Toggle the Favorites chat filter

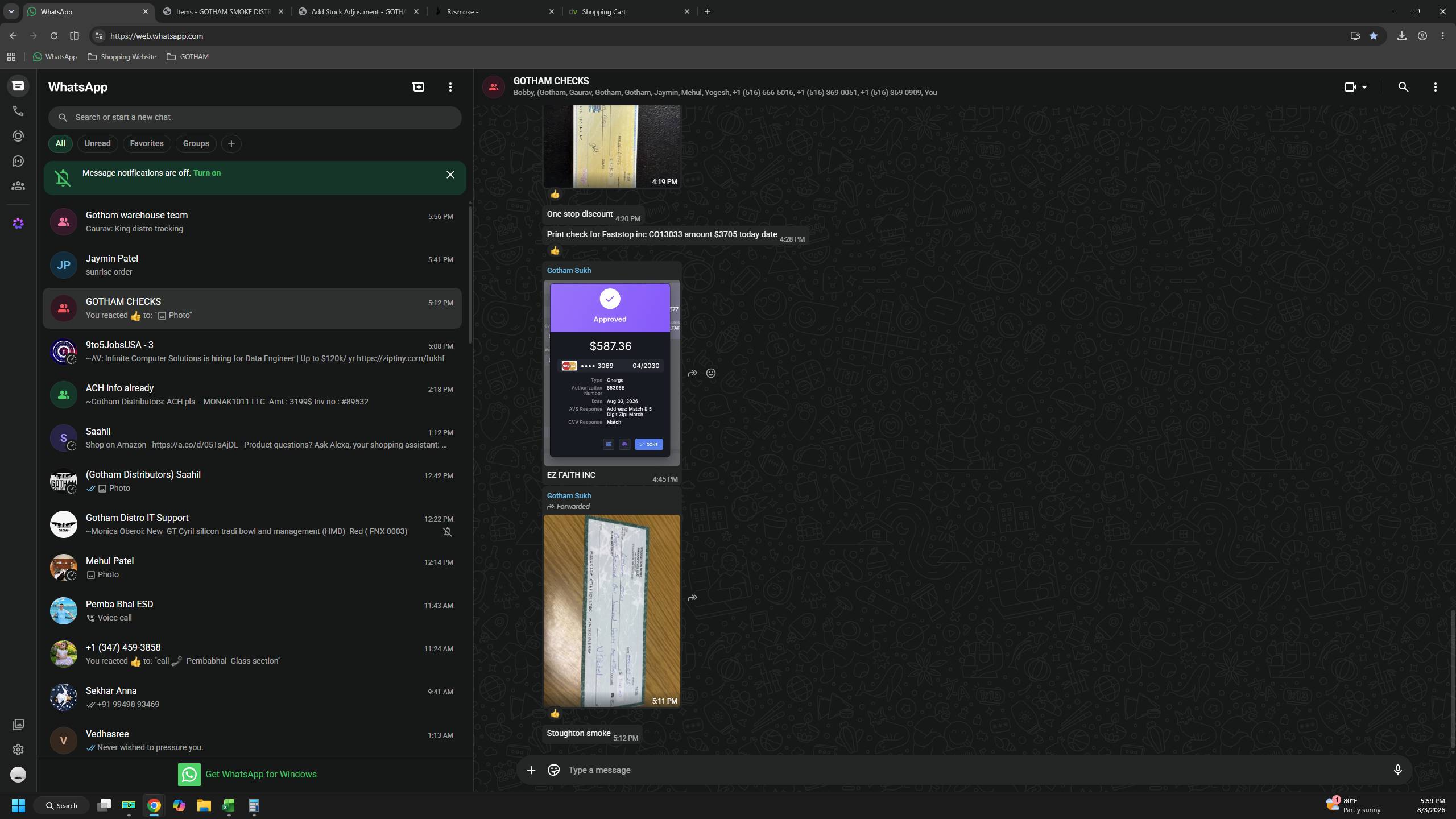(147, 143)
